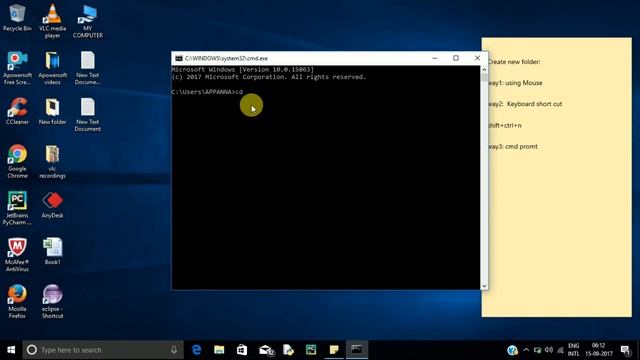Click the Microsoft Windows version line in cmd
The height and width of the screenshot is (360, 640).
tap(242, 70)
